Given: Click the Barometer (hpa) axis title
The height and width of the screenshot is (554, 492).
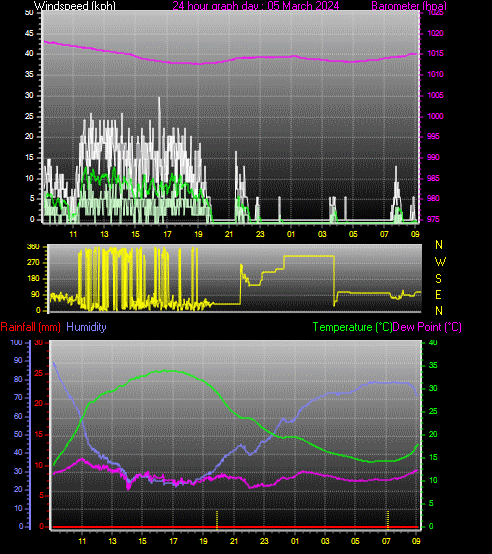Looking at the screenshot, I should [x=409, y=6].
